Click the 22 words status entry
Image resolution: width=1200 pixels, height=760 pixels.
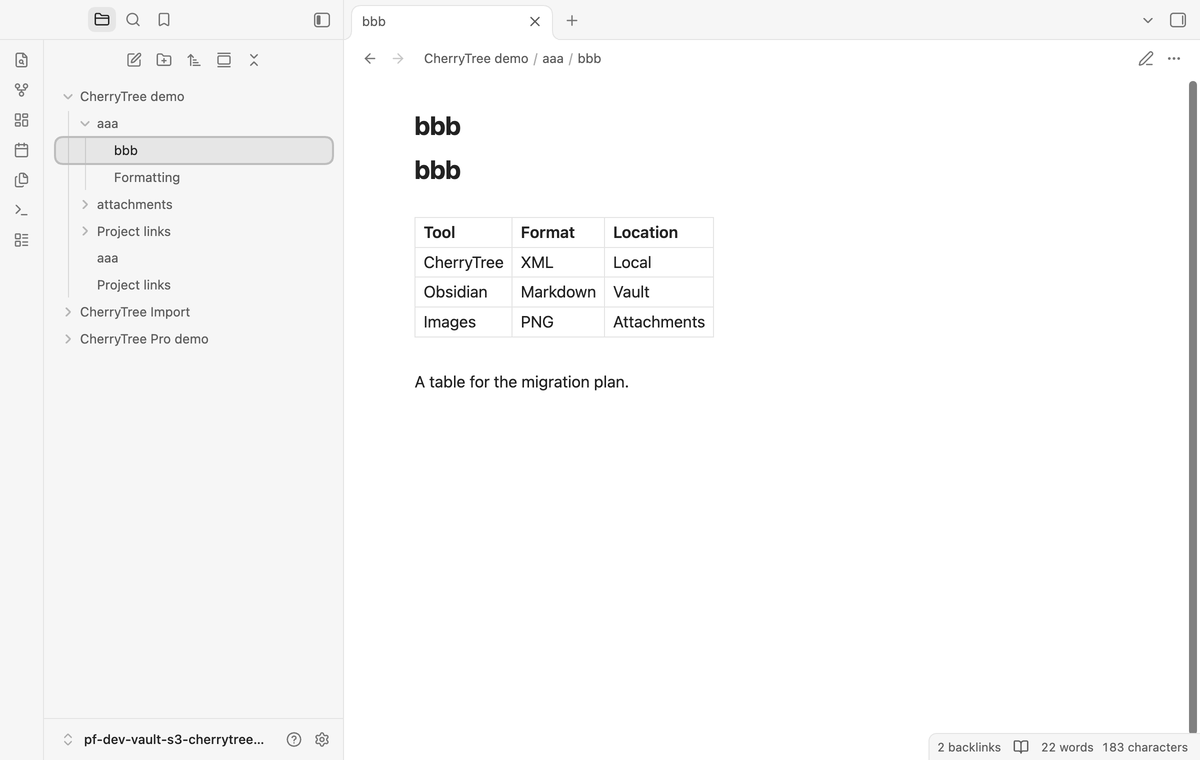click(1067, 747)
